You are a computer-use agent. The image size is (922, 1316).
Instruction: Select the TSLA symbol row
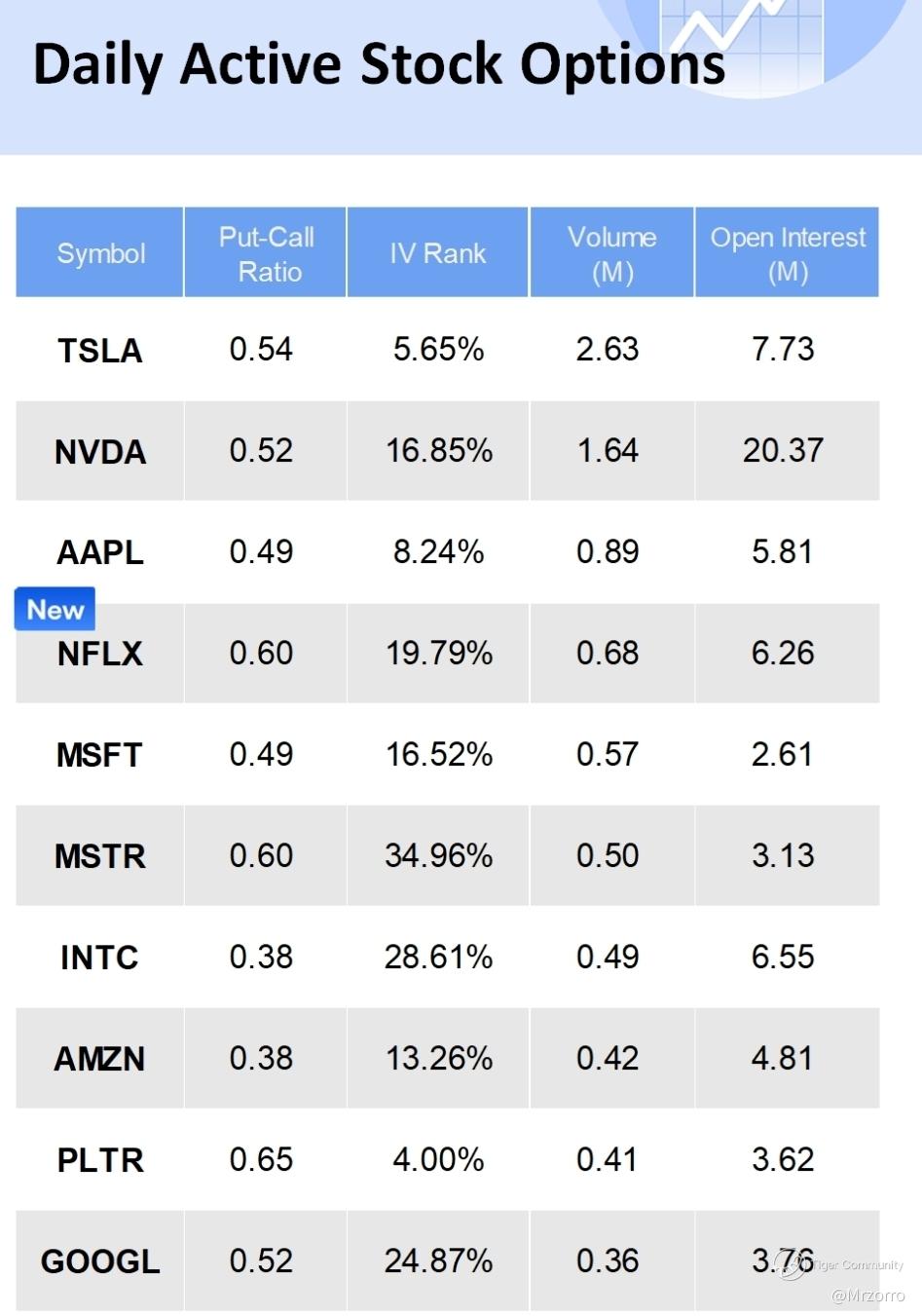pyautogui.click(x=100, y=351)
